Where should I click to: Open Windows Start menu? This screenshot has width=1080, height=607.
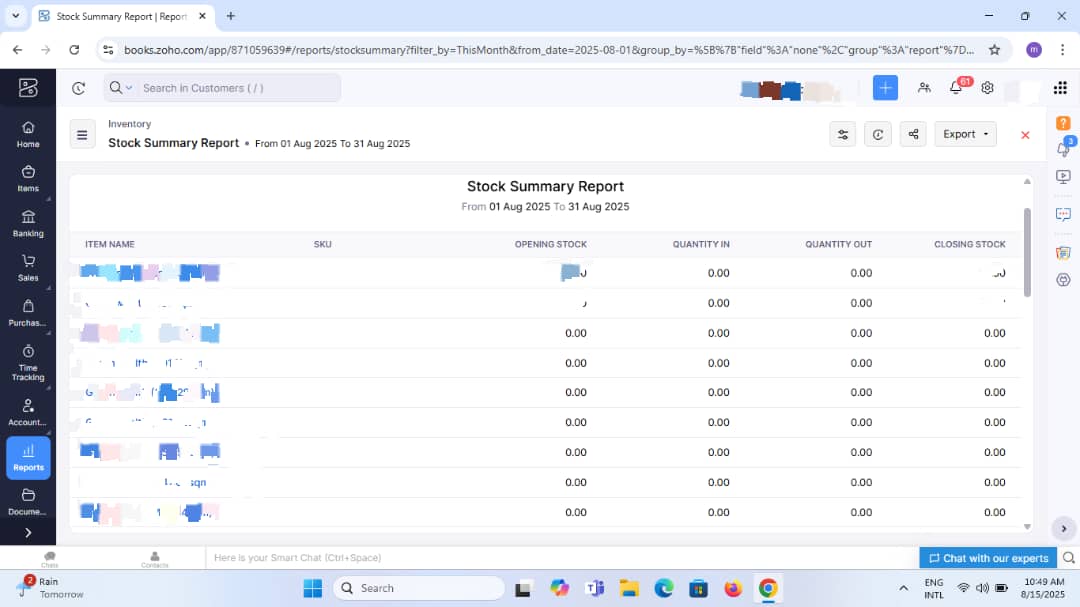click(313, 588)
